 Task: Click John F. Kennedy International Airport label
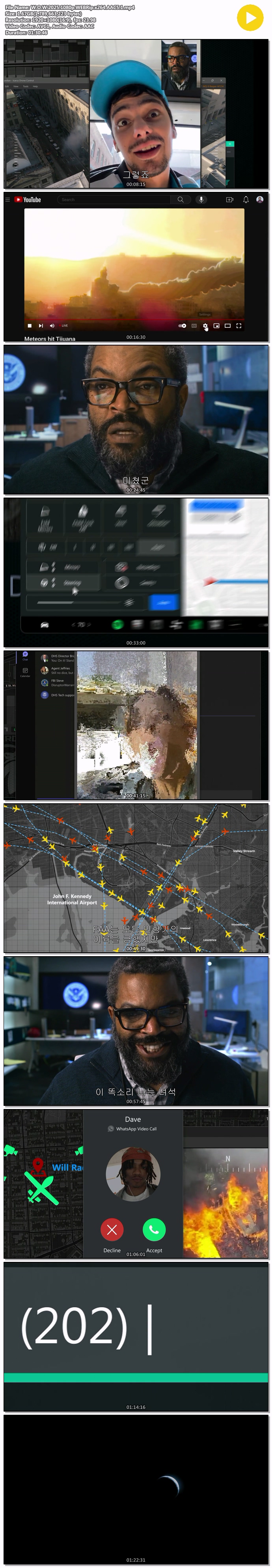[72, 899]
